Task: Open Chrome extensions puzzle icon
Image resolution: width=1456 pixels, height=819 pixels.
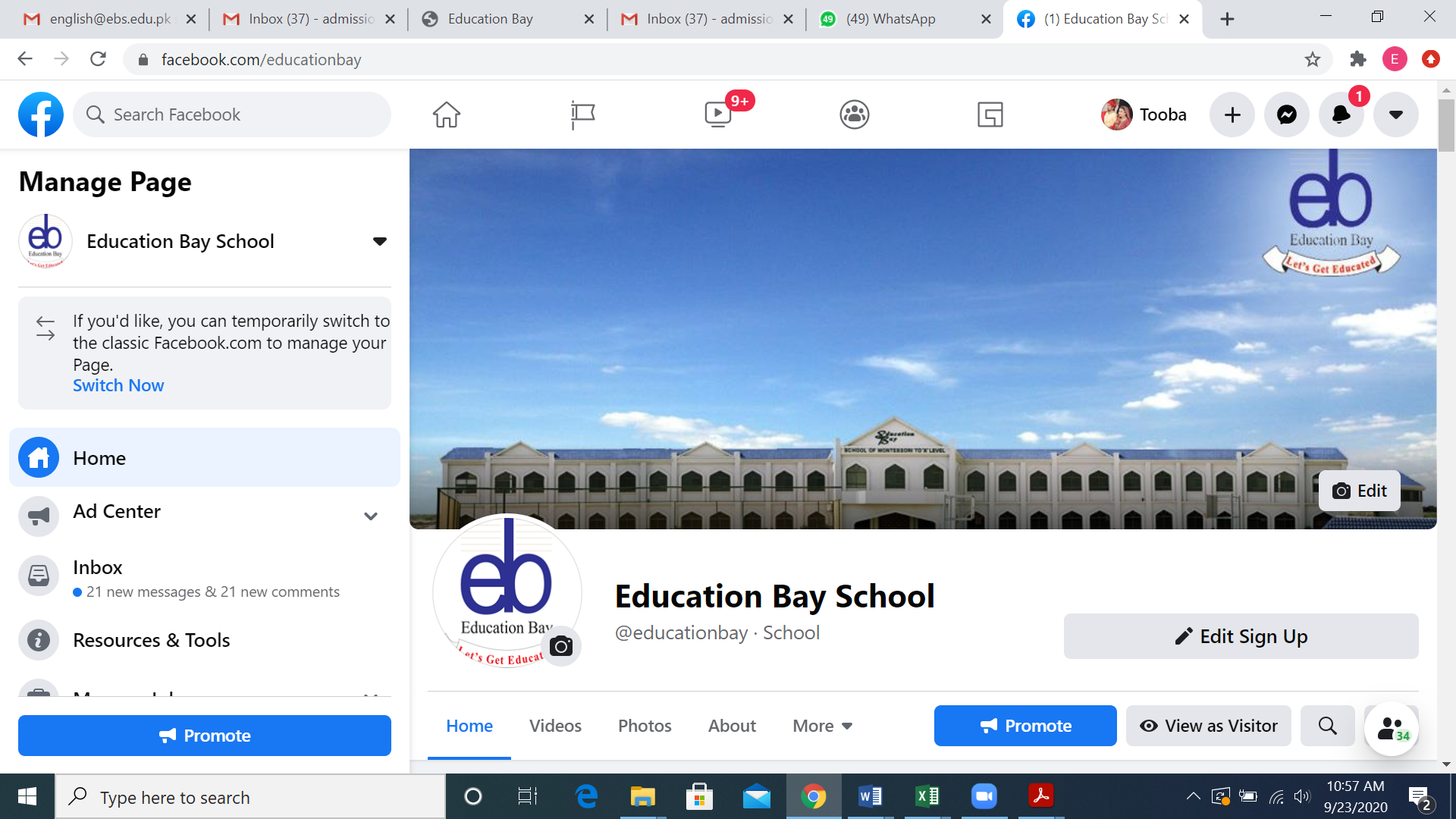Action: pyautogui.click(x=1358, y=59)
